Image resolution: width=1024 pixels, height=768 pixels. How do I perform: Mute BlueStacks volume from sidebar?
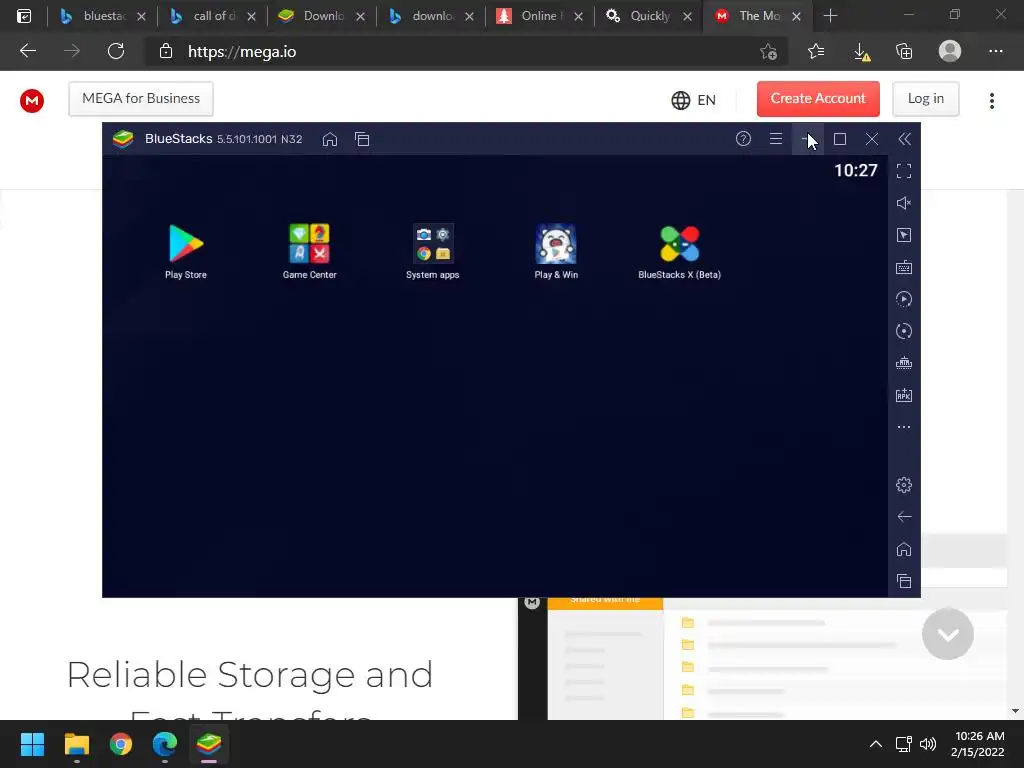tap(904, 203)
